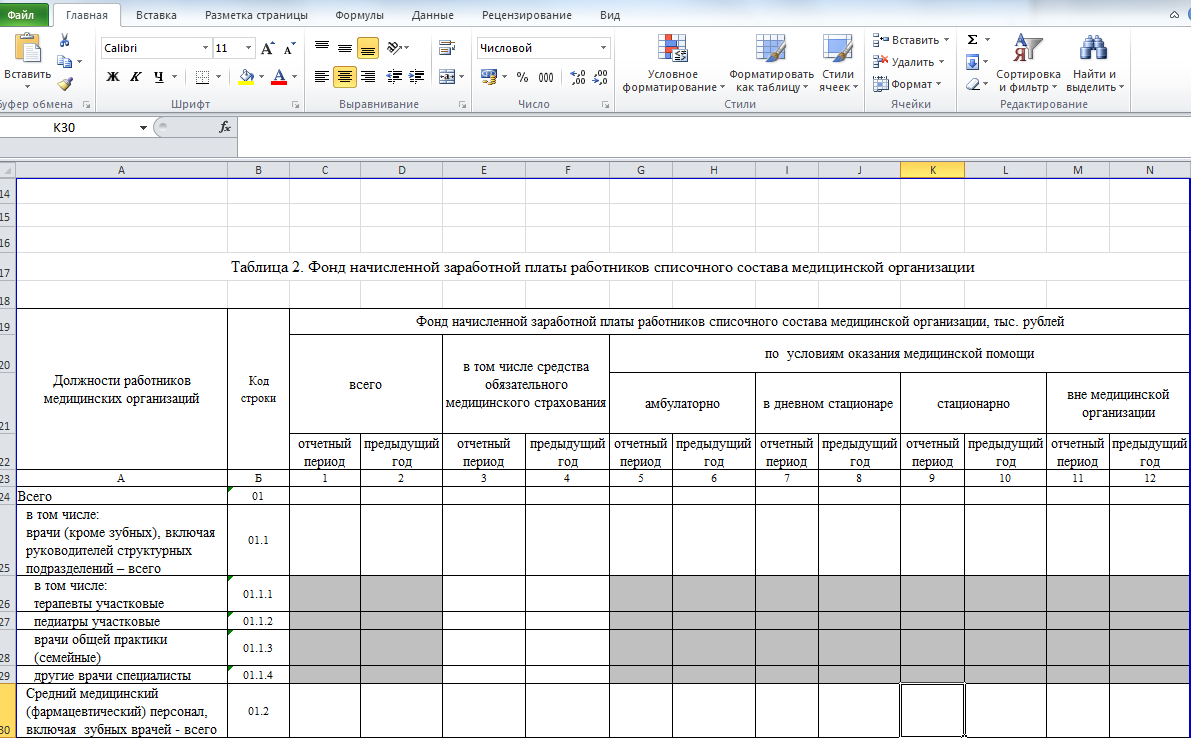Click the Format Painter brush icon

click(x=65, y=84)
